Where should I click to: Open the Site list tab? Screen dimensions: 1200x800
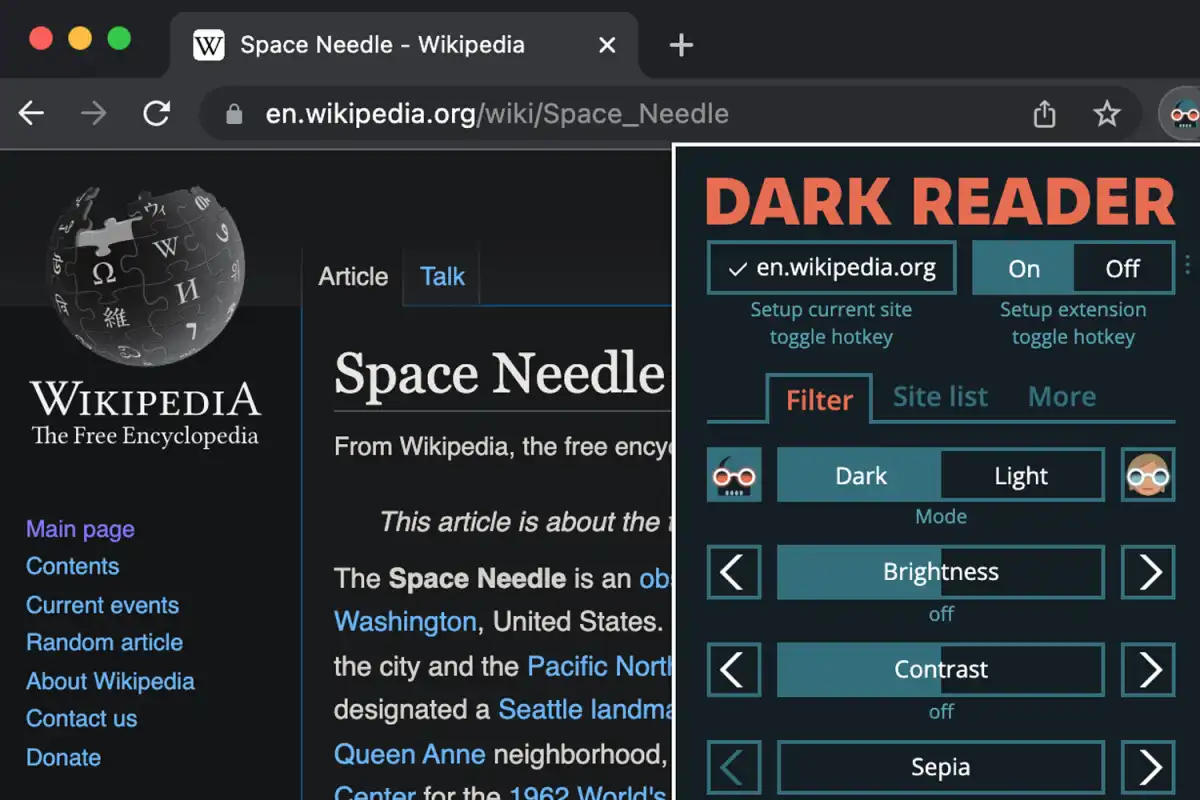tap(940, 397)
